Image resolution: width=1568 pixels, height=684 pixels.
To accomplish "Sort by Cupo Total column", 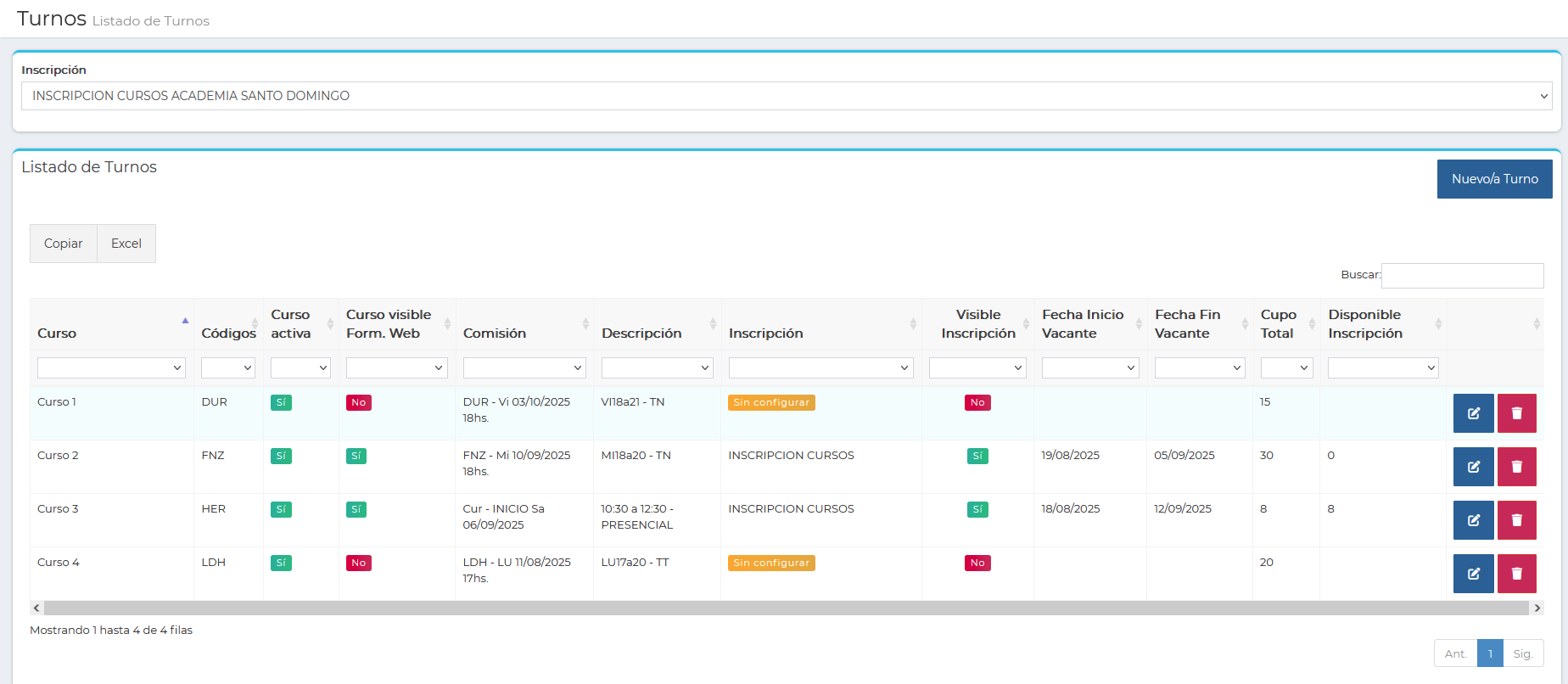I will (1286, 324).
